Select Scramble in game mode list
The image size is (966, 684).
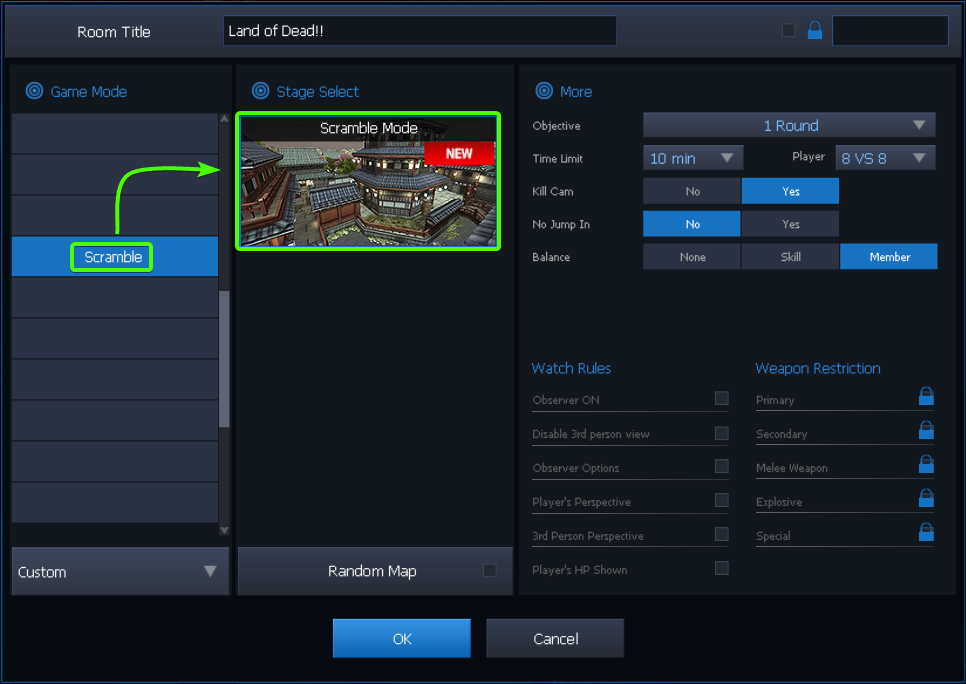pos(115,256)
